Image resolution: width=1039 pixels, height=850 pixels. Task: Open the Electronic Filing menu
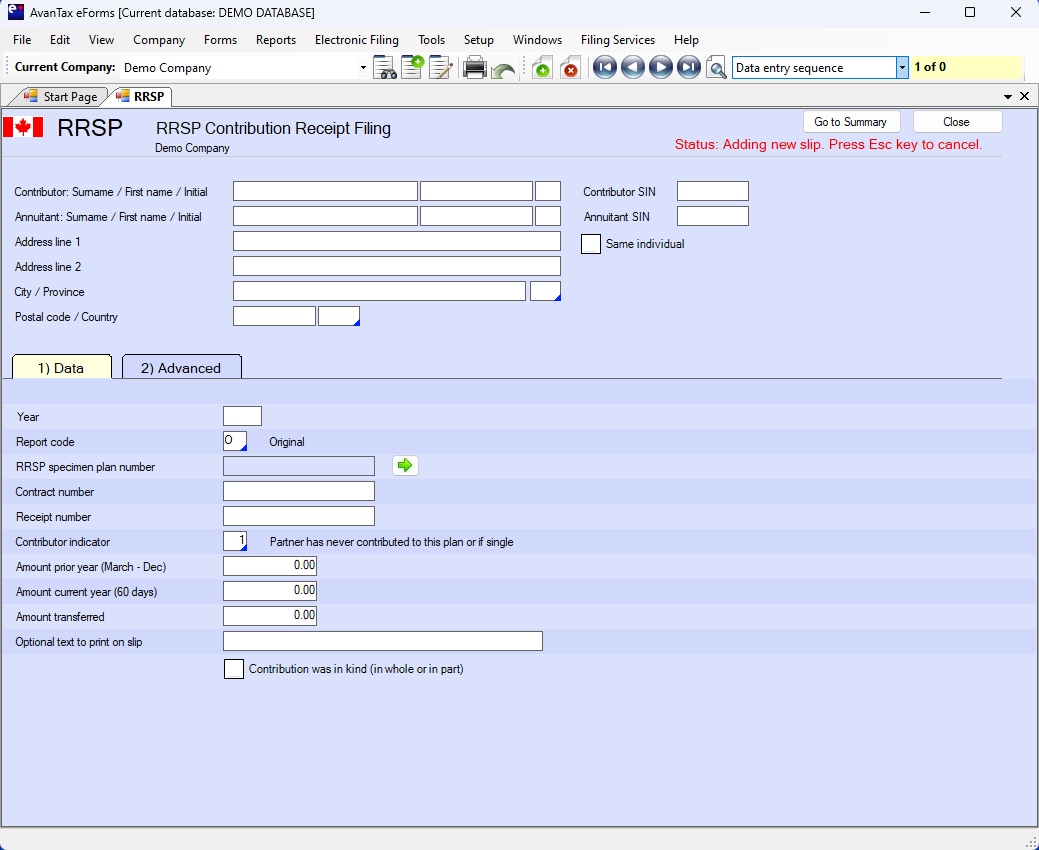tap(356, 40)
